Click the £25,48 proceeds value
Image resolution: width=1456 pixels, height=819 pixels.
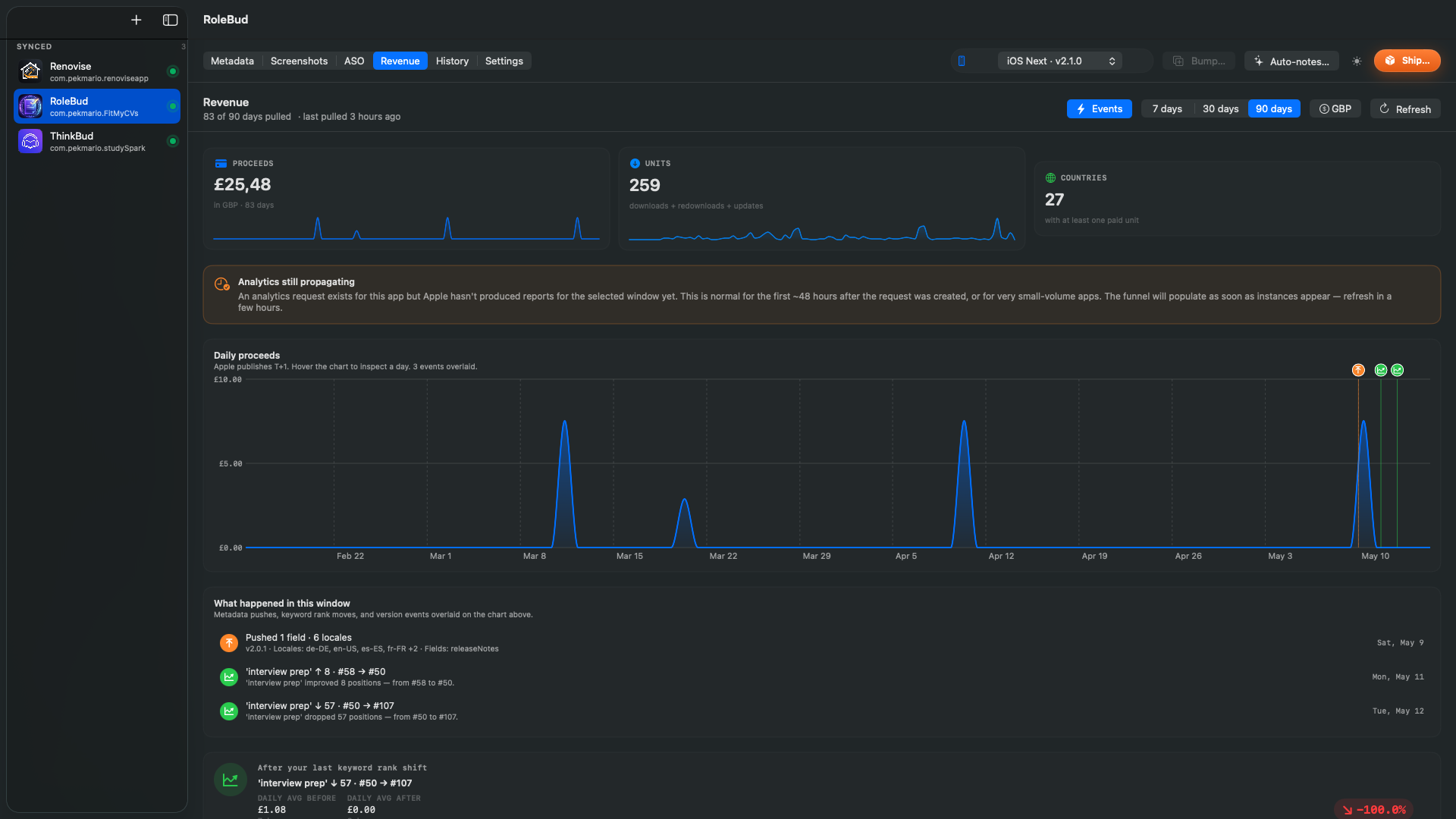coord(242,184)
